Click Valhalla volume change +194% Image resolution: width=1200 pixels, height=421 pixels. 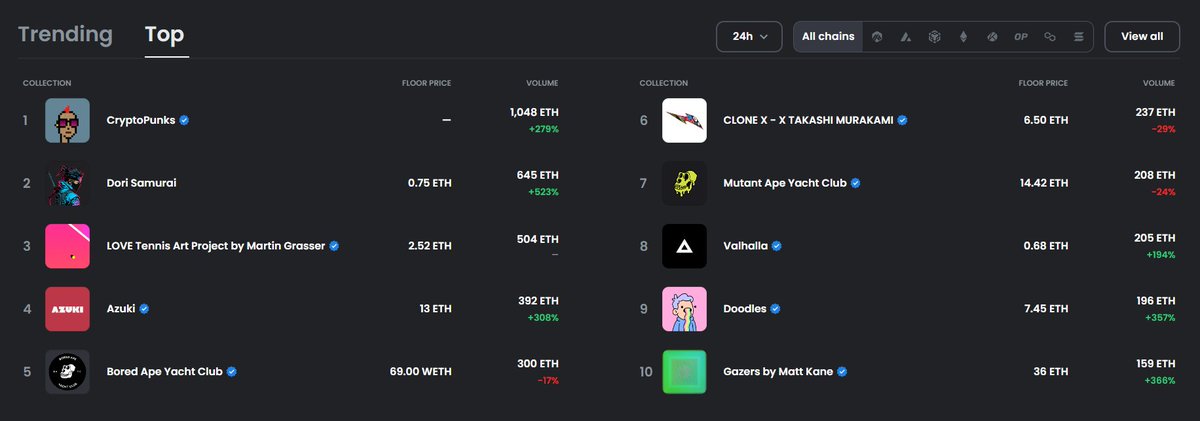(1161, 255)
